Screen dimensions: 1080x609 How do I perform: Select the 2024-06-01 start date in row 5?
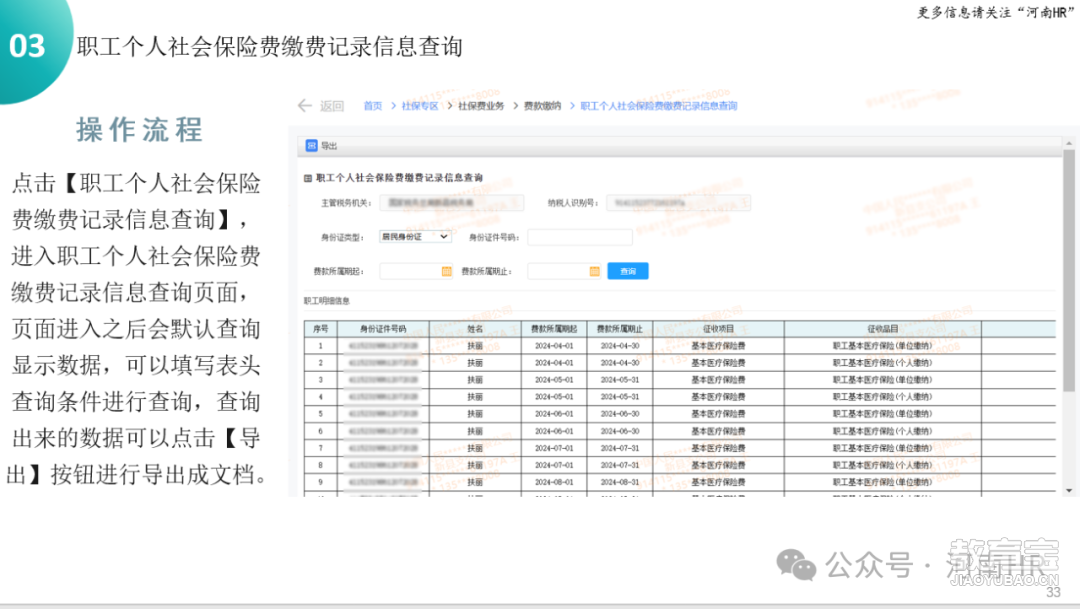coord(554,414)
